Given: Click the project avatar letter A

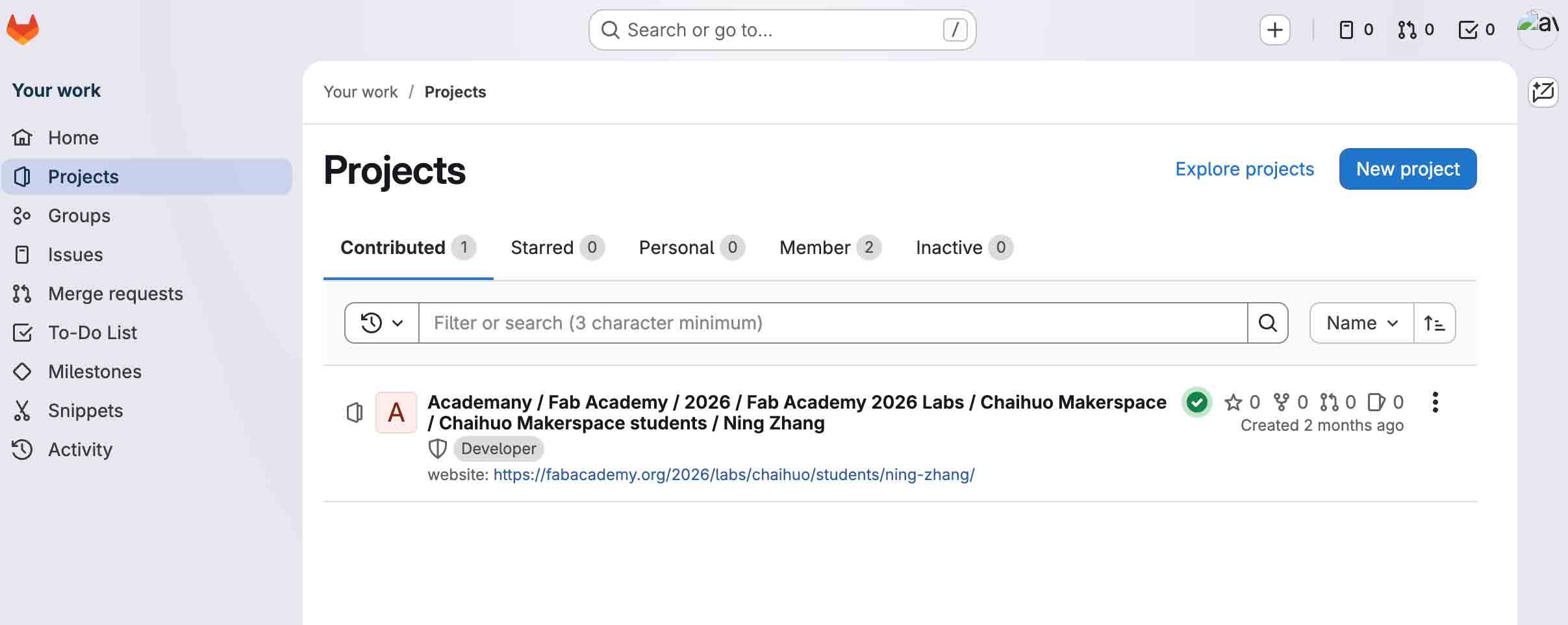Looking at the screenshot, I should (x=396, y=413).
